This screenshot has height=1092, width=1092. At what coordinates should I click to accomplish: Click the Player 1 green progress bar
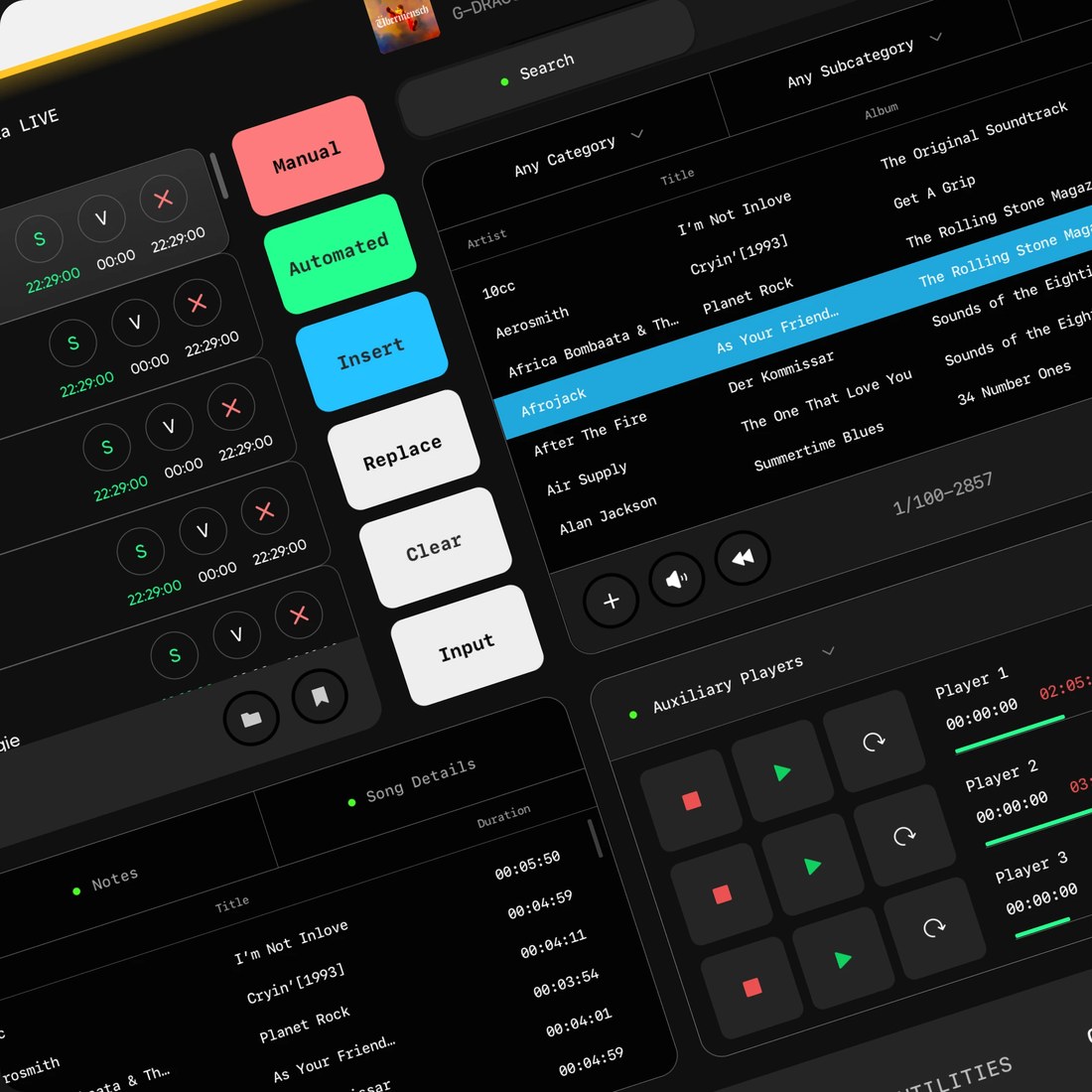click(x=1010, y=734)
